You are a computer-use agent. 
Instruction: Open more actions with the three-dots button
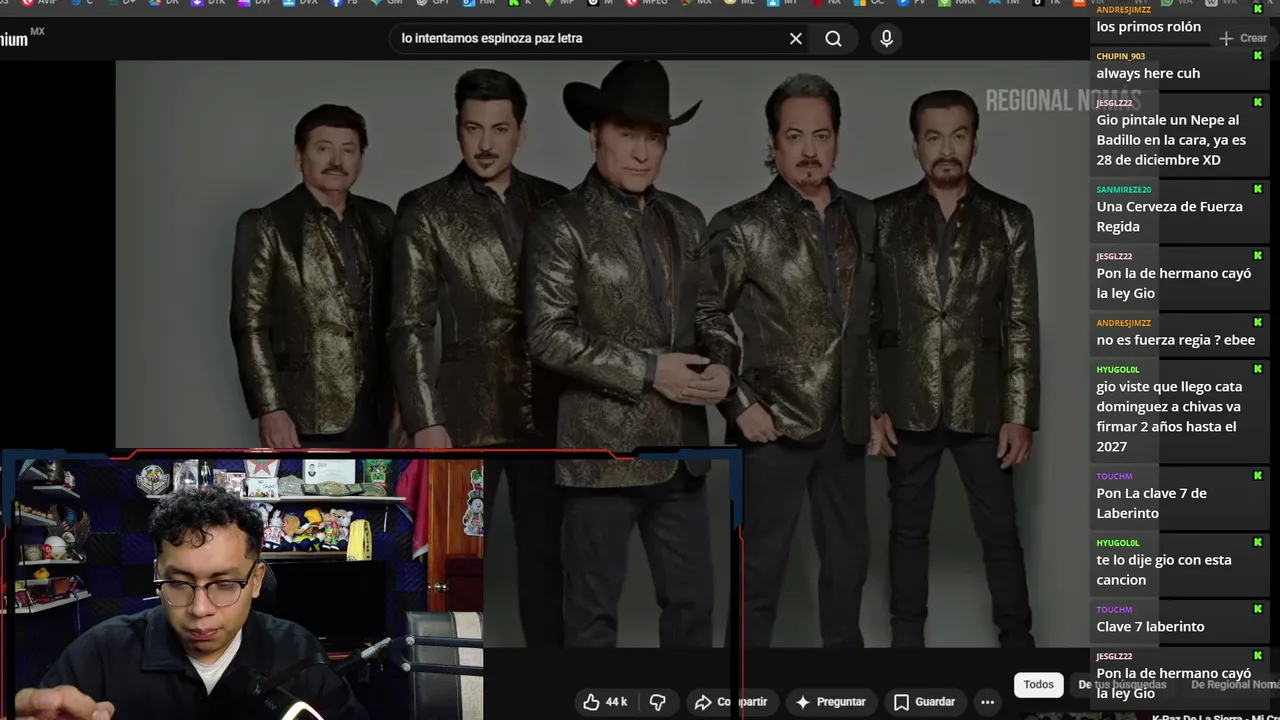987,702
